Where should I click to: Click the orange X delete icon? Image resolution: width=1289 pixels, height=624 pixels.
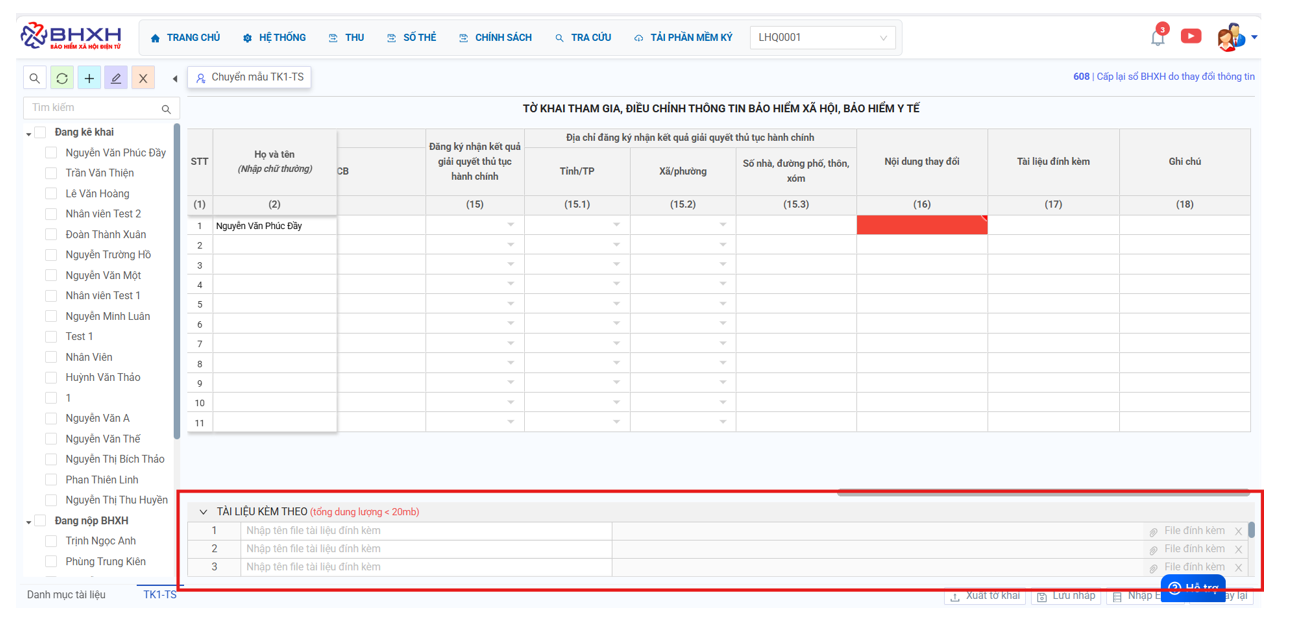[143, 78]
